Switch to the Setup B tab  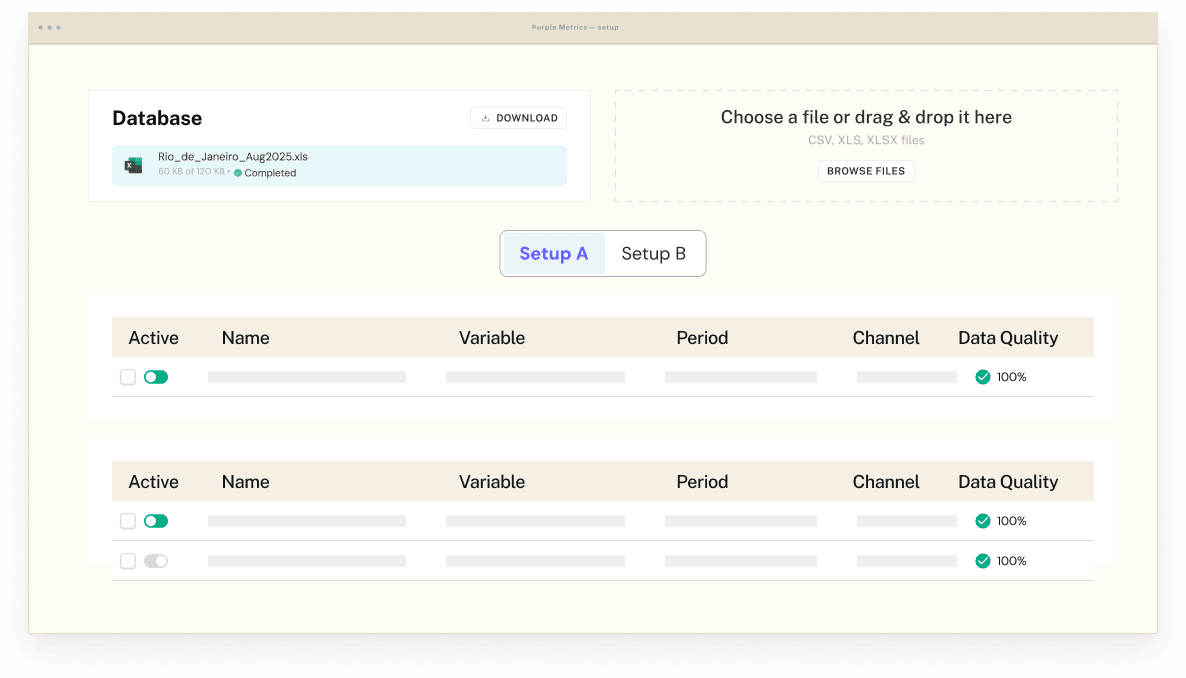654,253
